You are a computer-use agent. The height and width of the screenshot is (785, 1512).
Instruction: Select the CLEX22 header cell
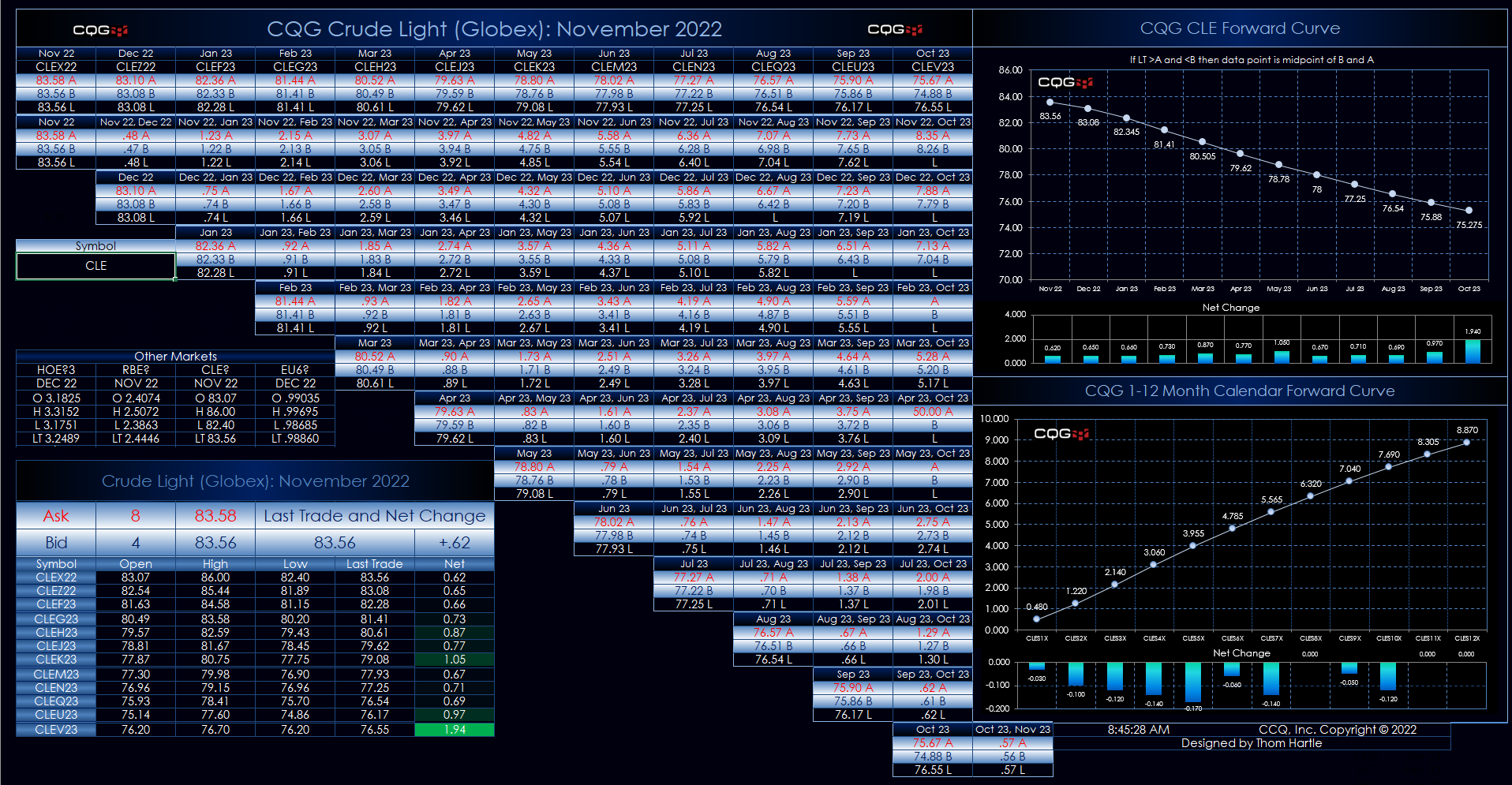56,67
